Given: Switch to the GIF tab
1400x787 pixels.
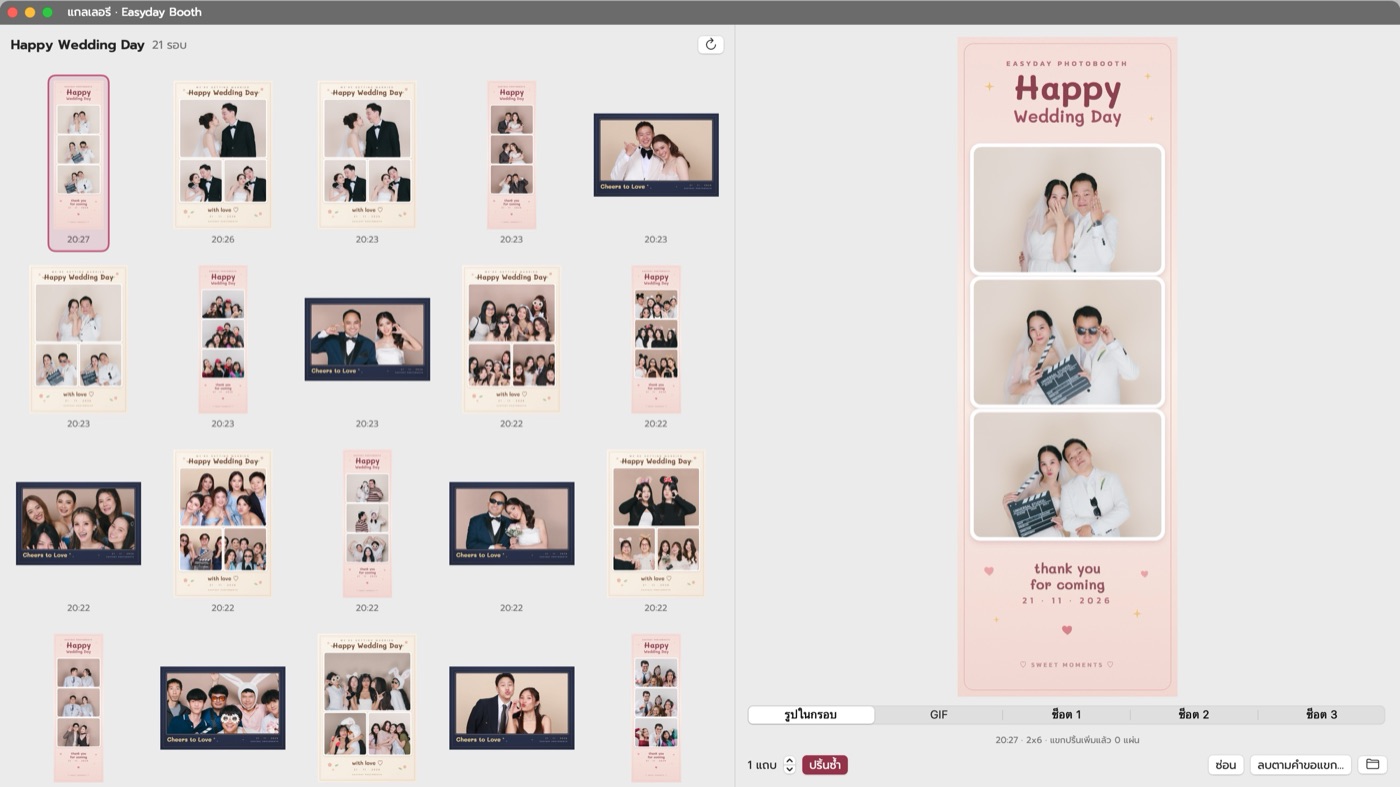Looking at the screenshot, I should (x=938, y=715).
